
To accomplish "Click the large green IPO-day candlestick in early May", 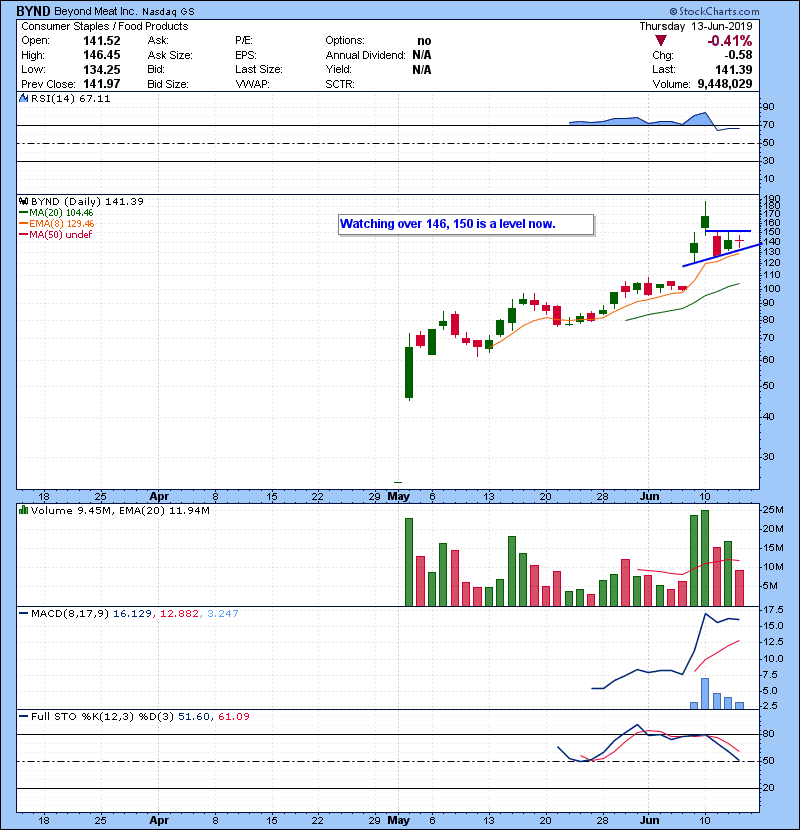I will (409, 373).
